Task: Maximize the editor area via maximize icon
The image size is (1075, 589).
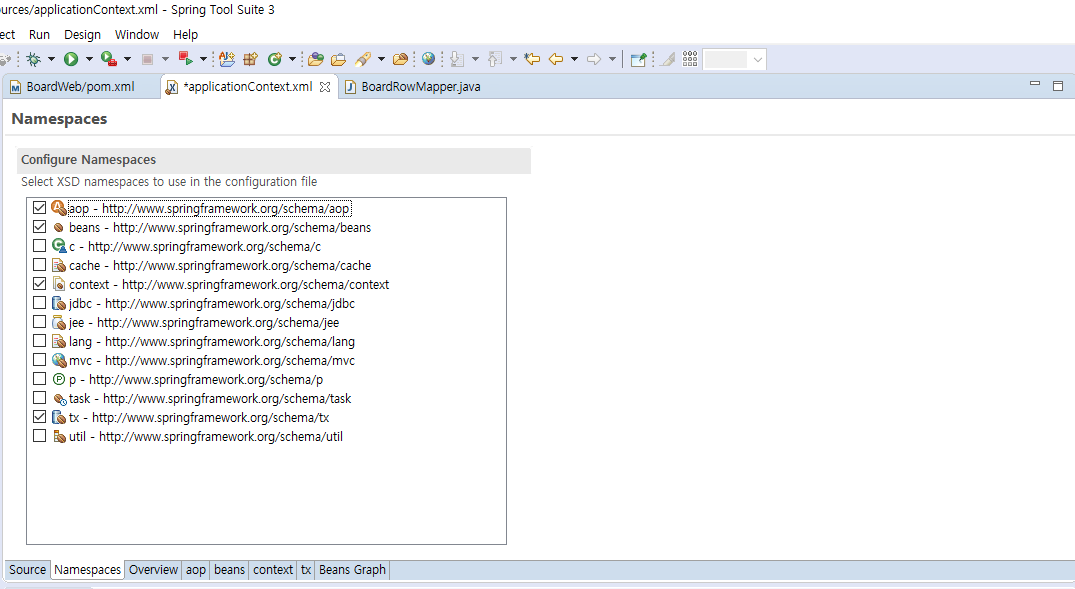Action: 1058,86
